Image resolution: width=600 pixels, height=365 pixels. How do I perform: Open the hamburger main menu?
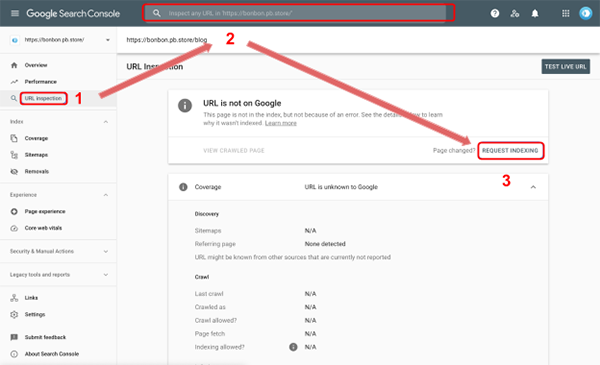click(x=15, y=13)
